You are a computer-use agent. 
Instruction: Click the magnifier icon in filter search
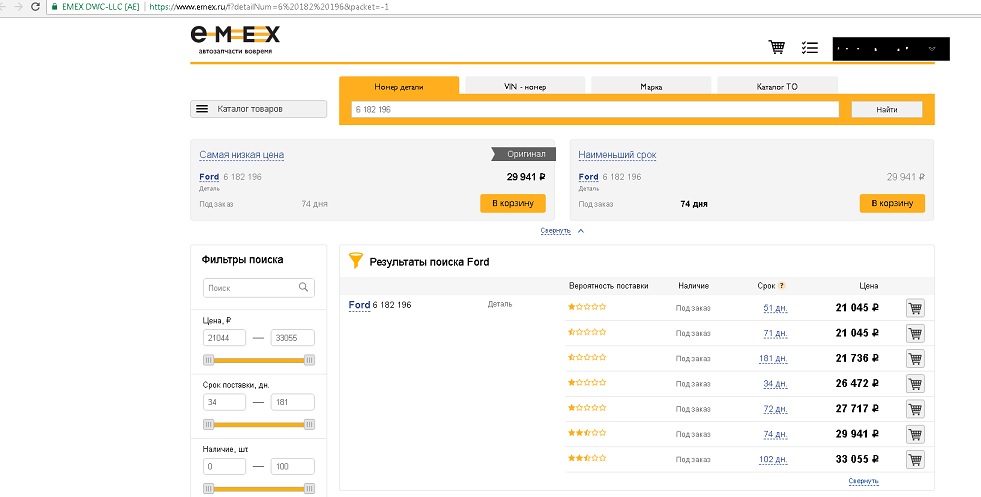click(304, 288)
